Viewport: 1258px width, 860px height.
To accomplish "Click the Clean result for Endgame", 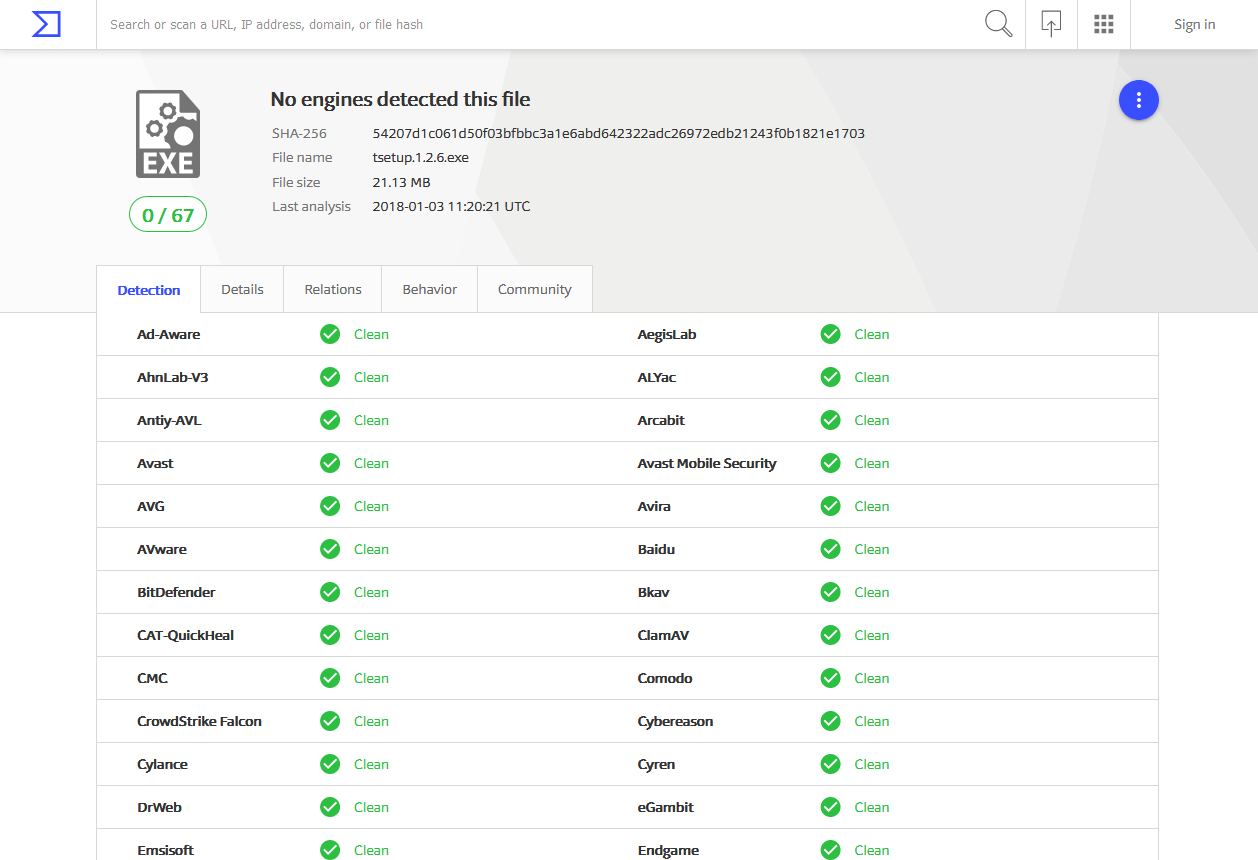I will (x=872, y=850).
